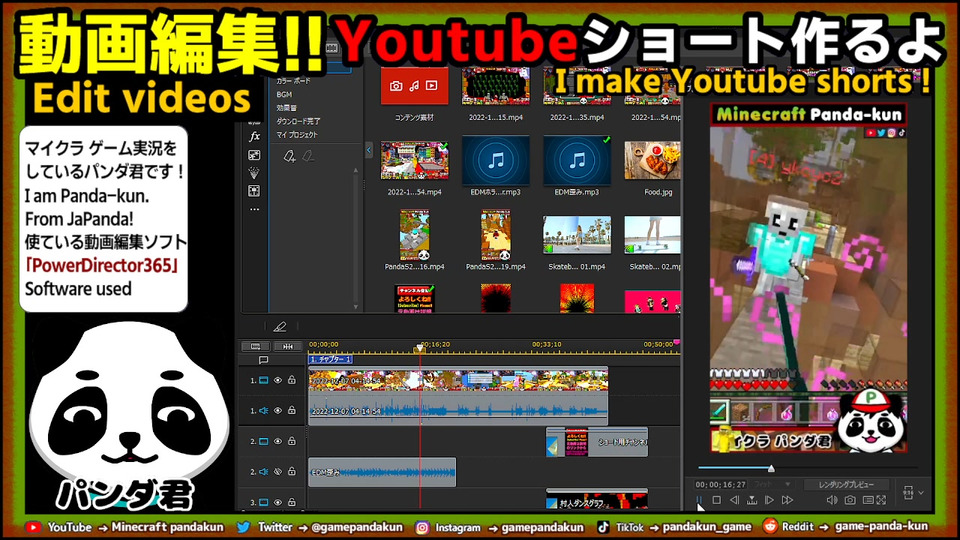Toggle visibility eye on video track 1
Screen dimensions: 960x540
(x=278, y=380)
